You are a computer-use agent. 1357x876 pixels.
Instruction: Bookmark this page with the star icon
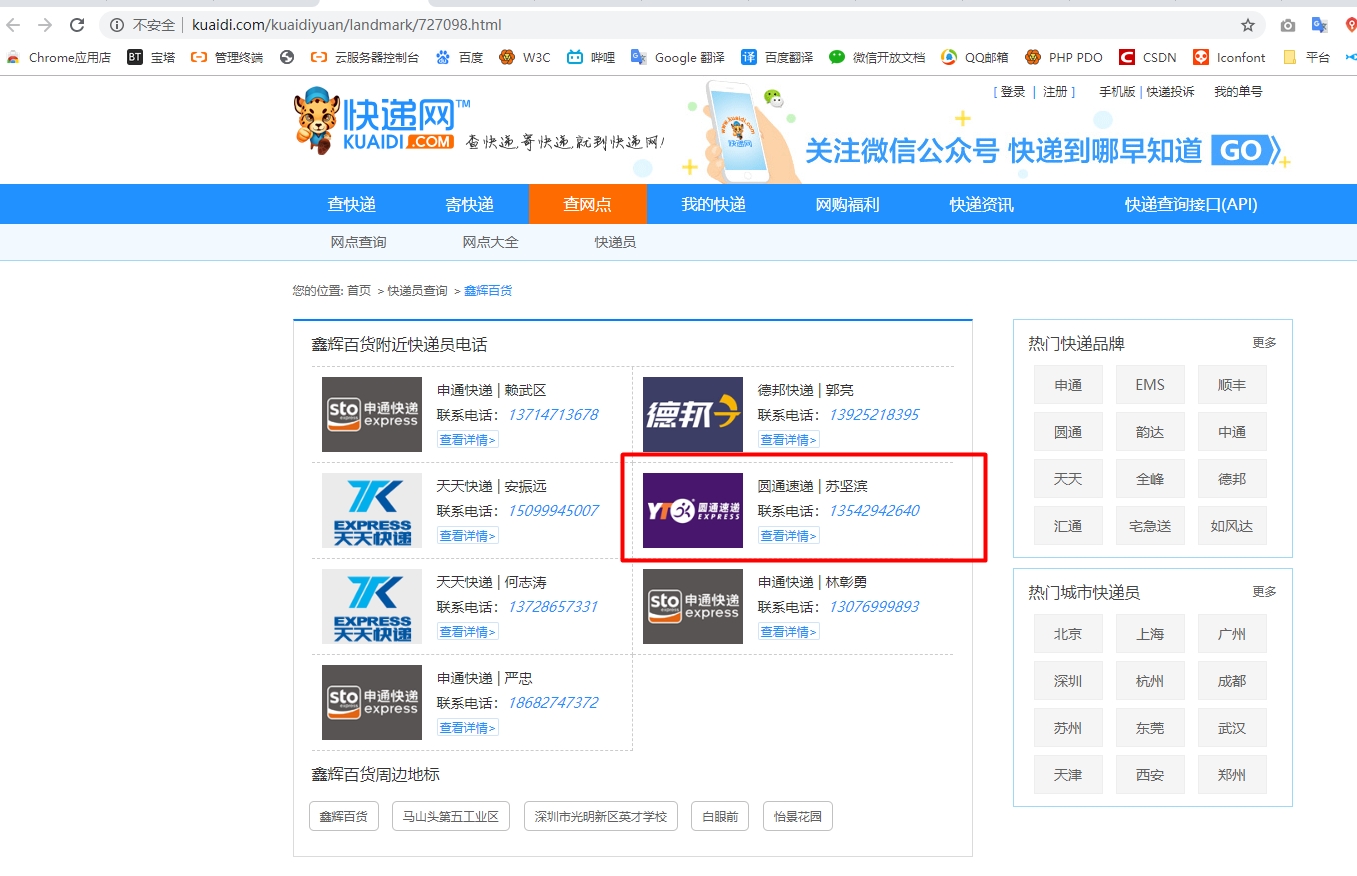[x=1247, y=25]
